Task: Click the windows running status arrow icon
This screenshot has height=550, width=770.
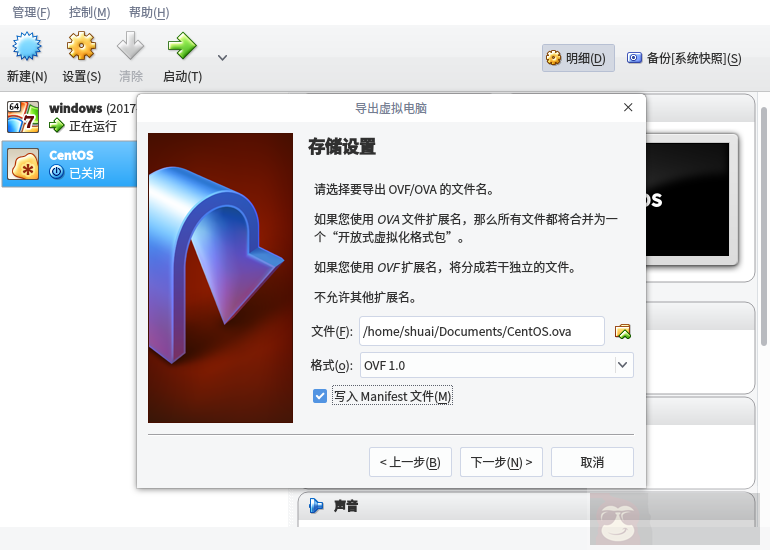Action: tap(57, 126)
